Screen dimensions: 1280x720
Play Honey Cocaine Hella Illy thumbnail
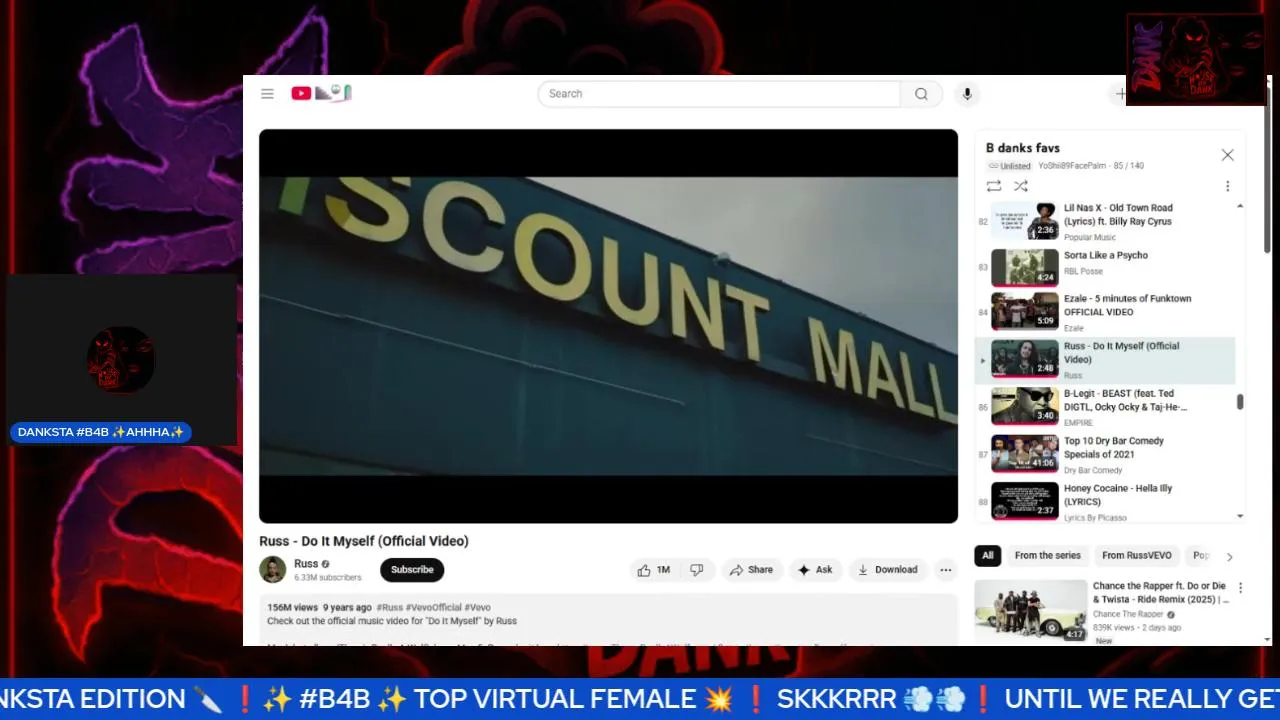[1024, 501]
